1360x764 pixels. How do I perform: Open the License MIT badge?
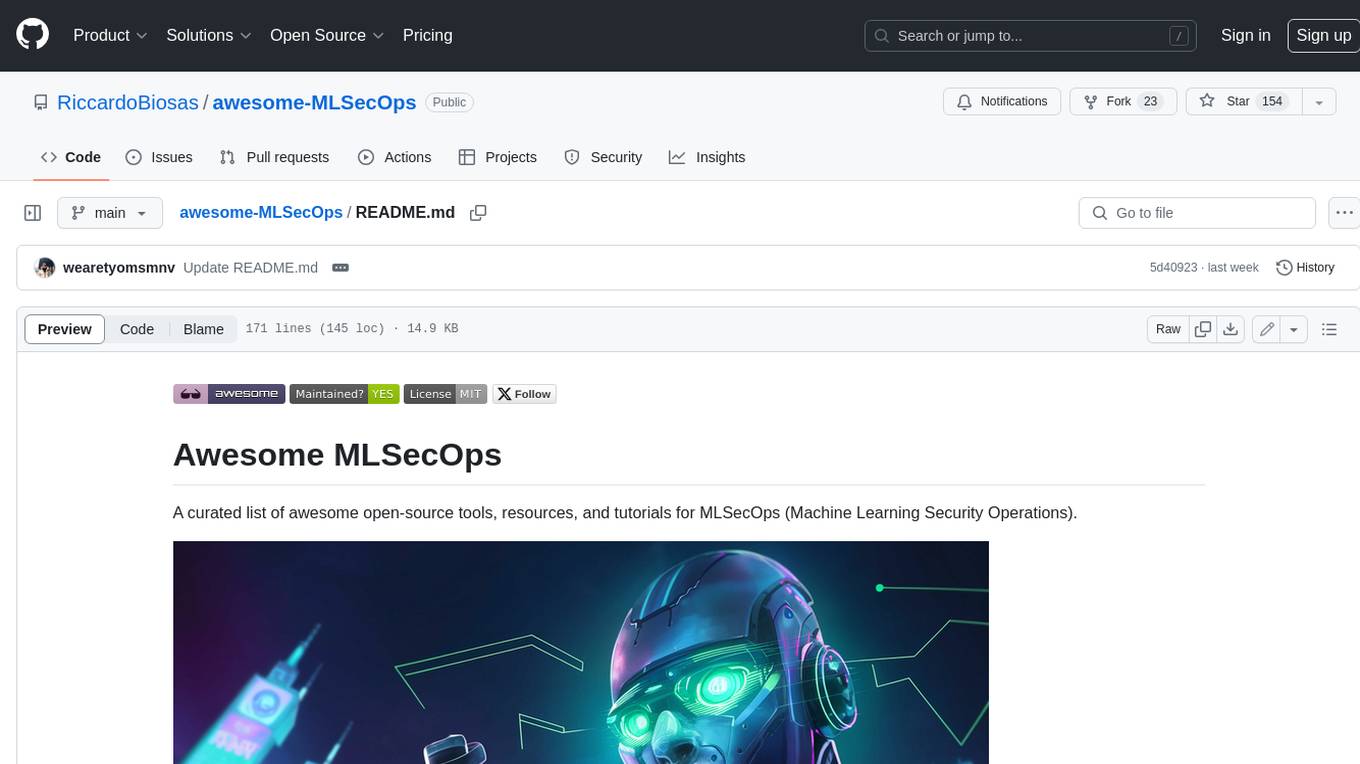446,394
